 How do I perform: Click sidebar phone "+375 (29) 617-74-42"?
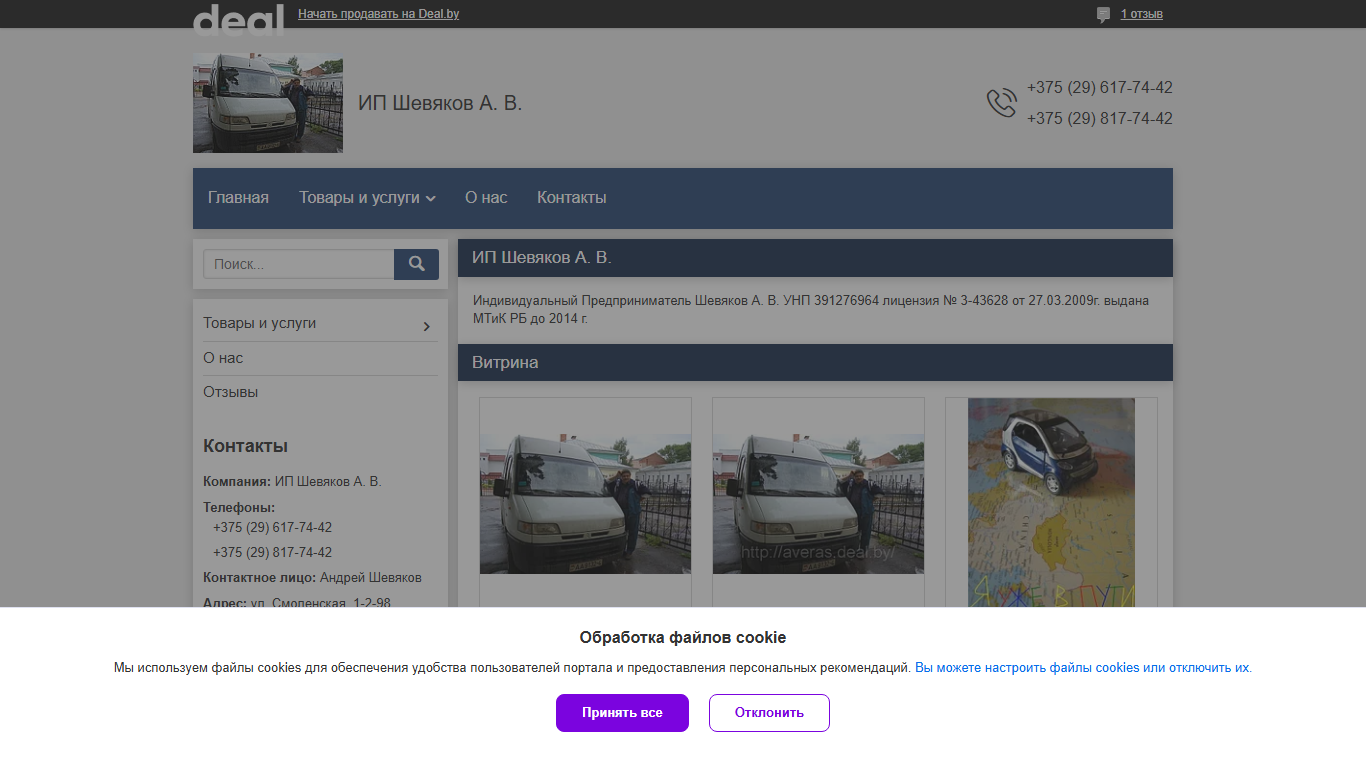coord(272,527)
